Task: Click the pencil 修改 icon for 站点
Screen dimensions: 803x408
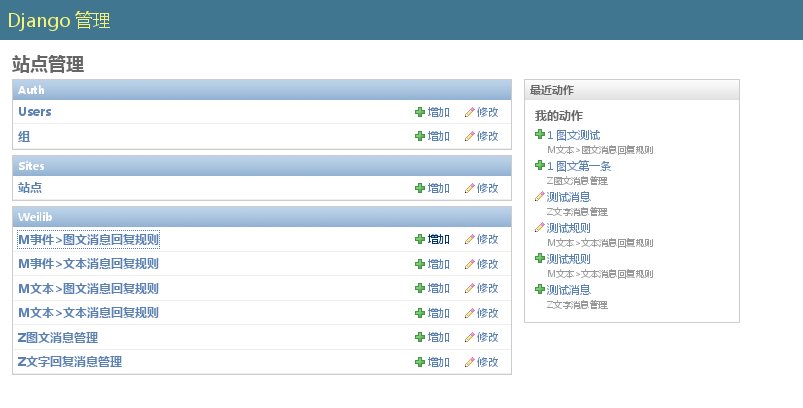Action: (470, 188)
